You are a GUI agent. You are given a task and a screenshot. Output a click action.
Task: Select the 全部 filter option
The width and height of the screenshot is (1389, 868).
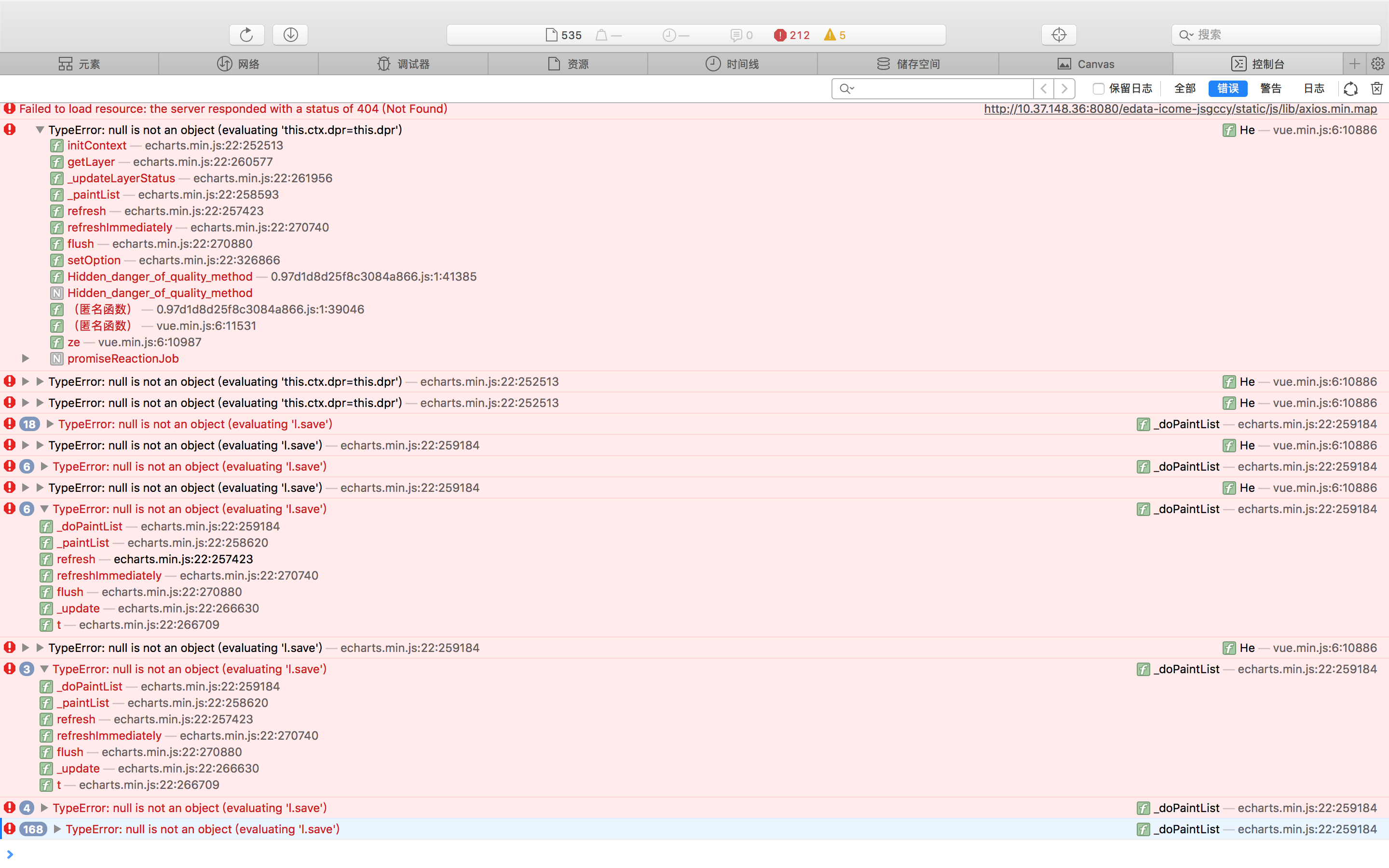click(1185, 88)
